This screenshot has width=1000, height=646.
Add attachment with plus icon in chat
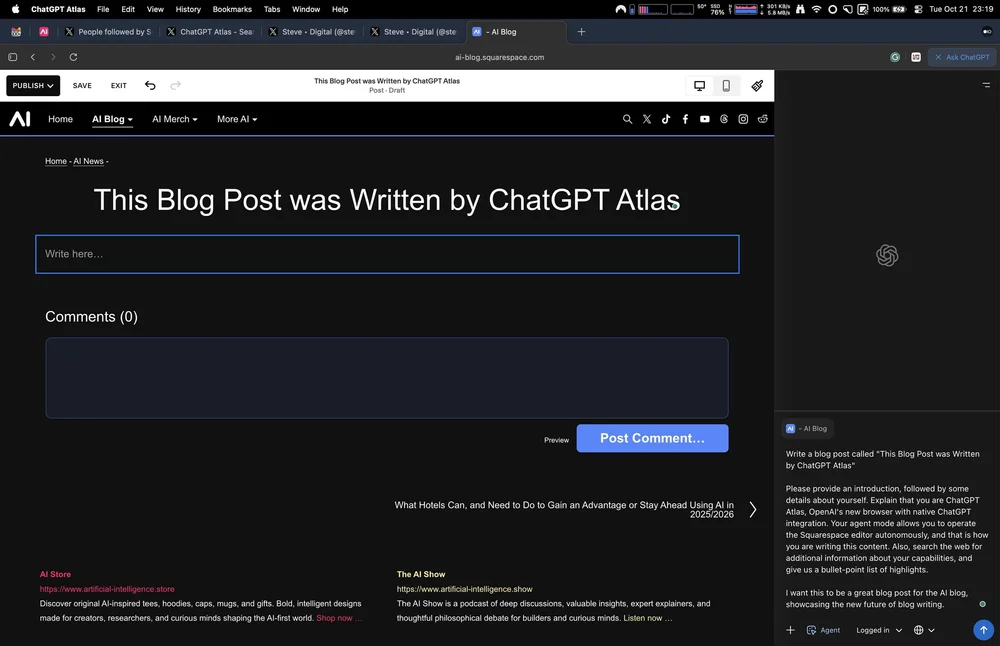tap(790, 630)
